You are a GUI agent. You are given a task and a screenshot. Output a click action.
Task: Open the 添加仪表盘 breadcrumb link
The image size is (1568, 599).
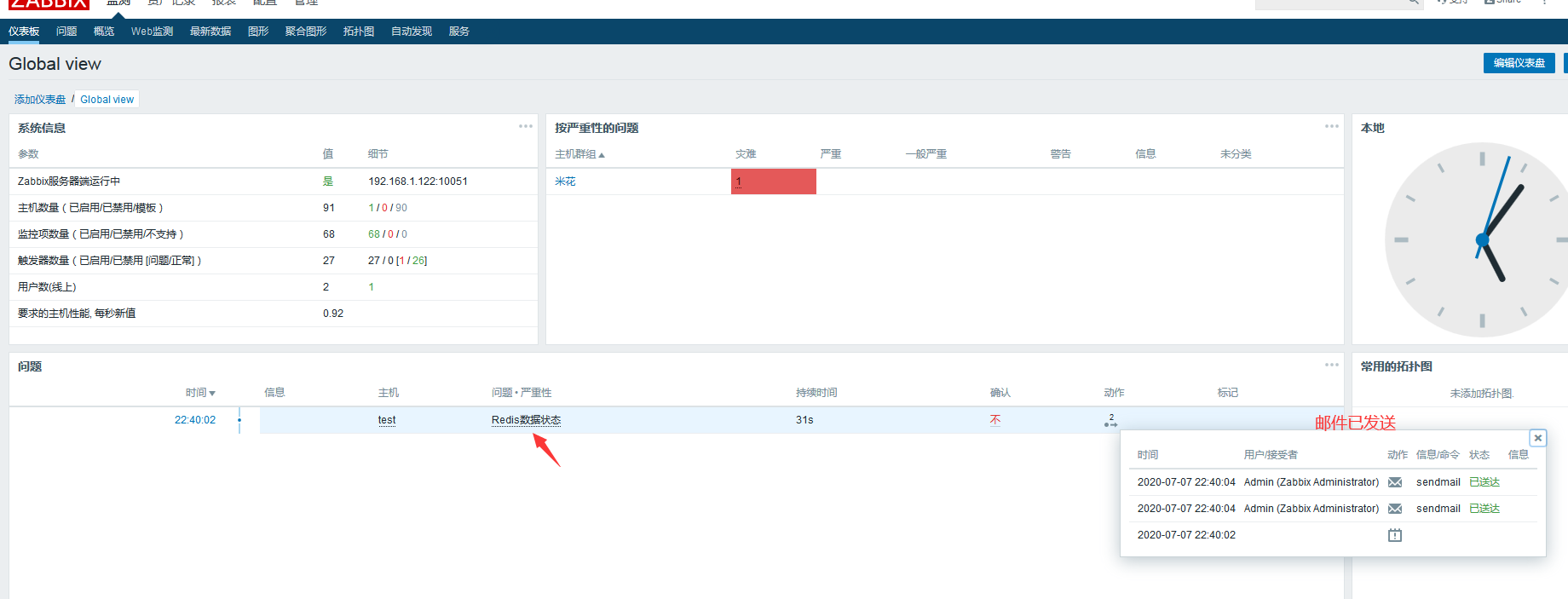40,100
